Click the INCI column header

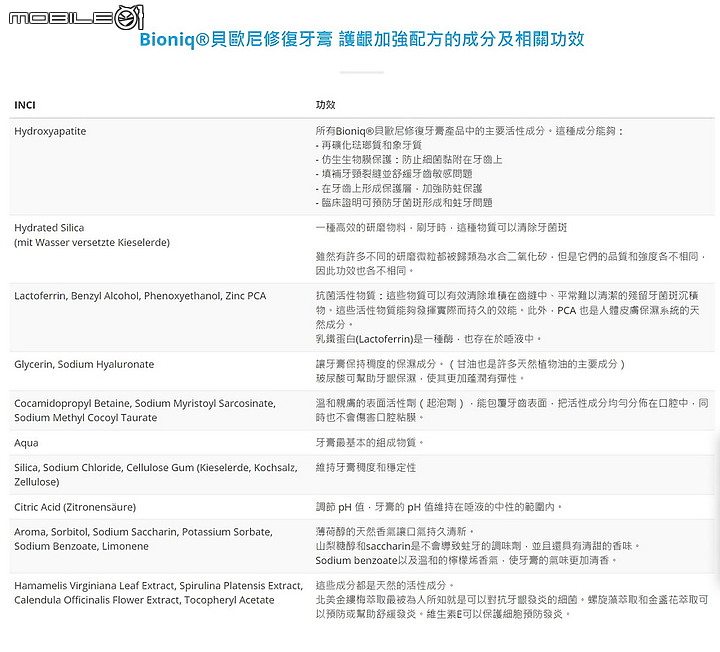pos(25,105)
